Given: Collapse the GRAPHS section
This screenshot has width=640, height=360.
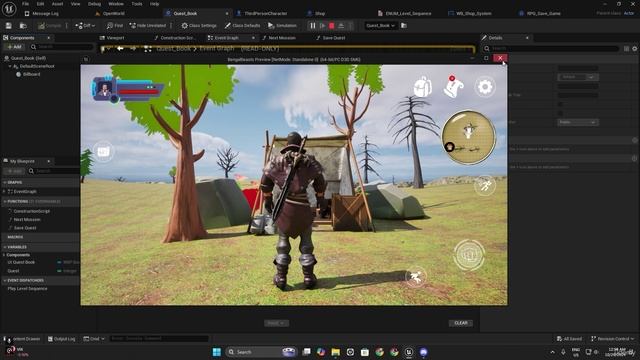Looking at the screenshot, I should pos(4,182).
